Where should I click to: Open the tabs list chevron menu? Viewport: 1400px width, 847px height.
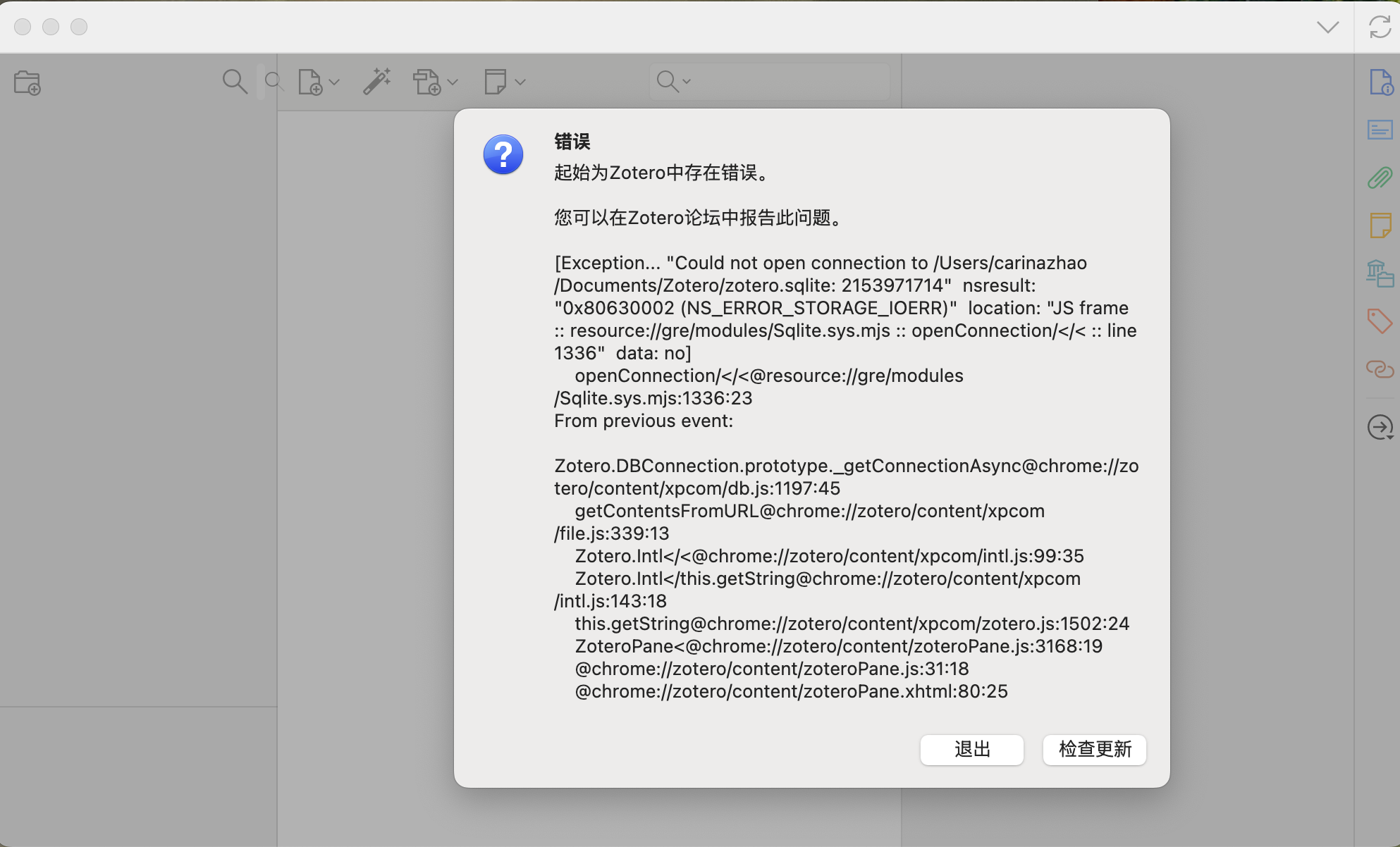(x=1327, y=27)
